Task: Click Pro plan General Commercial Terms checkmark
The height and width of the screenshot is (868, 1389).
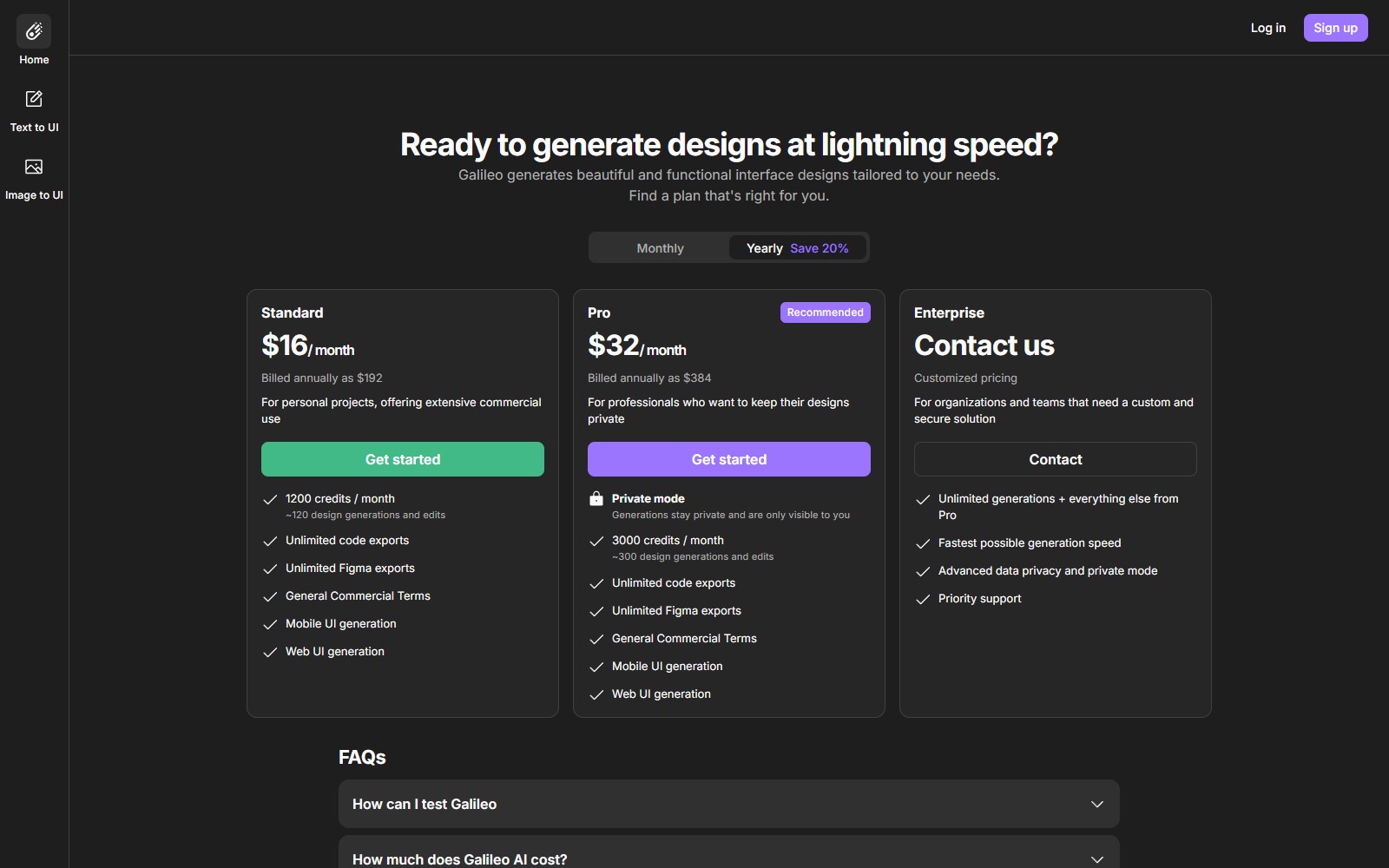Action: (596, 640)
